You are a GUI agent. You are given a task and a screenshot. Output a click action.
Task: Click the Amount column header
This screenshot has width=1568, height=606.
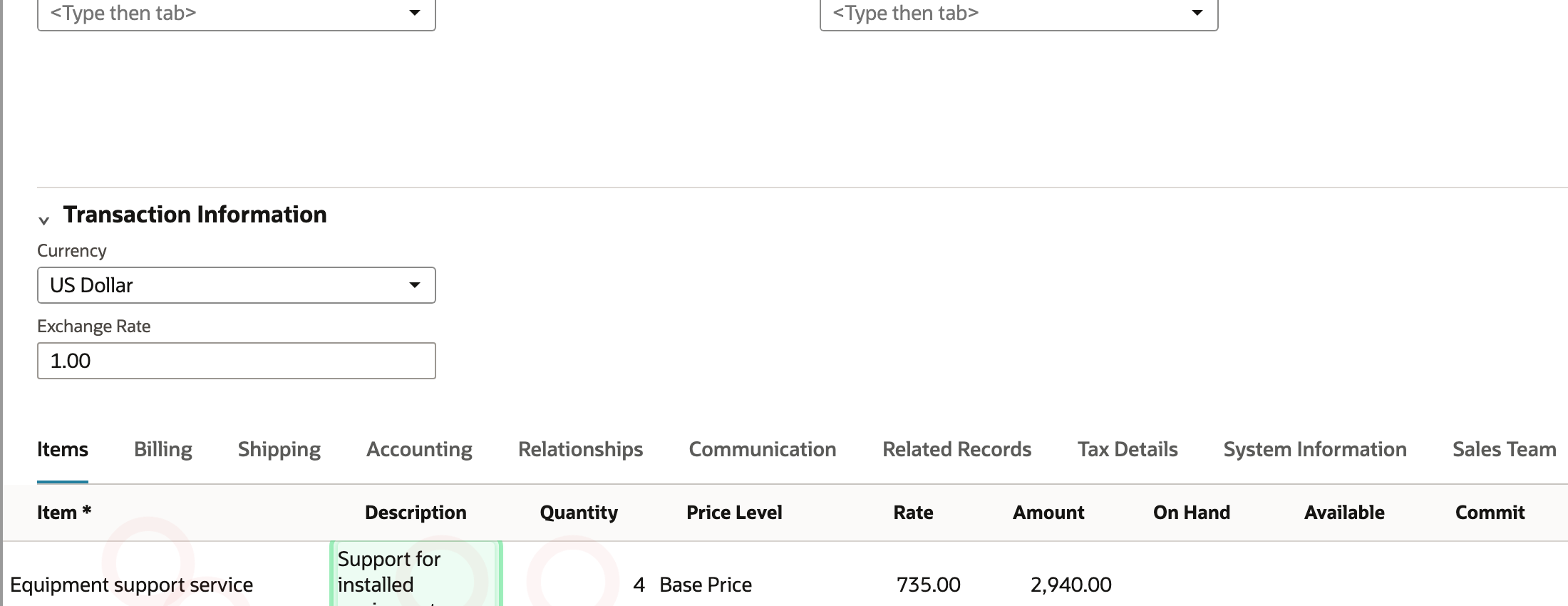click(x=1048, y=513)
